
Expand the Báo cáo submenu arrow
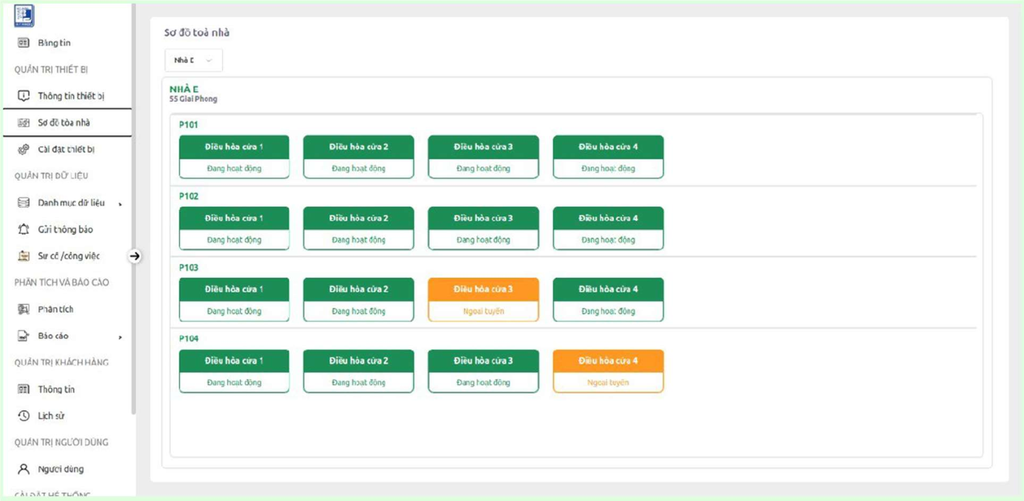(x=120, y=337)
